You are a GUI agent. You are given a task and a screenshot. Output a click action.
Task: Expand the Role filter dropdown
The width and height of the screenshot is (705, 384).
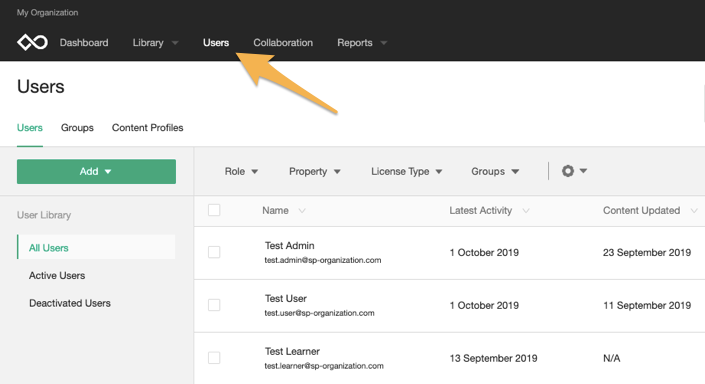(x=241, y=171)
